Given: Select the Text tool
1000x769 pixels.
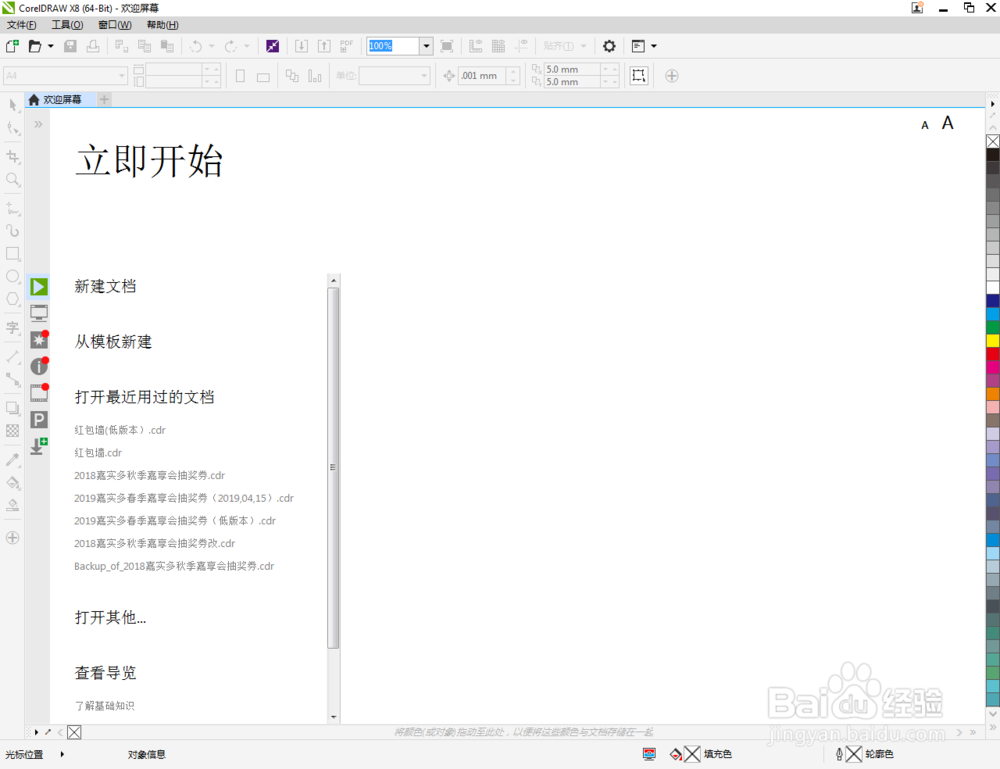Looking at the screenshot, I should (x=13, y=328).
